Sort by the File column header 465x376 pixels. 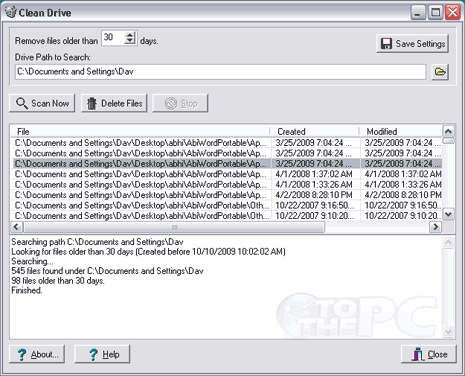click(140, 131)
